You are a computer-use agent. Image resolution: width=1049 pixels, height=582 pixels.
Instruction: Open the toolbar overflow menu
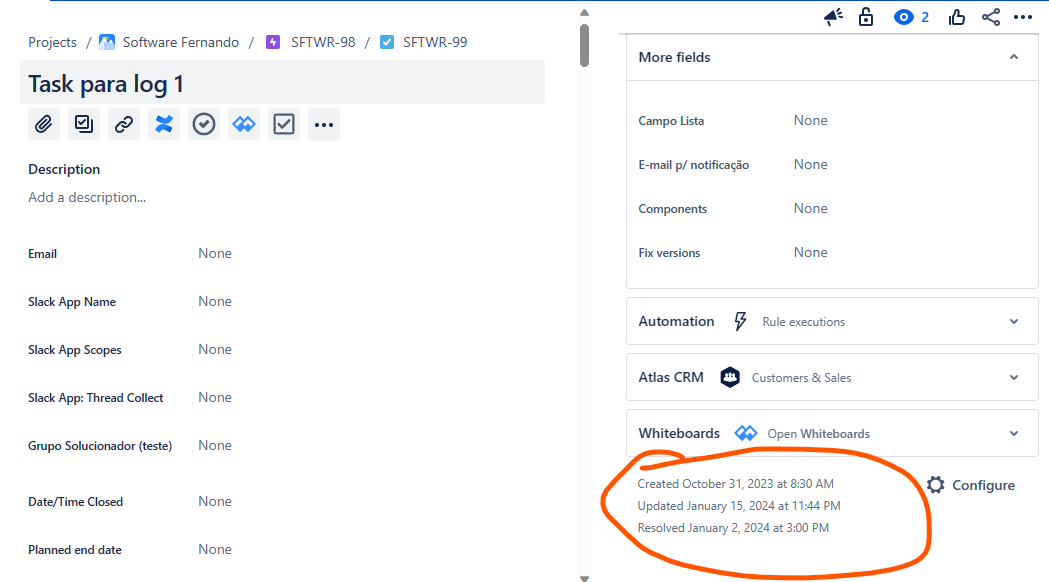point(323,123)
